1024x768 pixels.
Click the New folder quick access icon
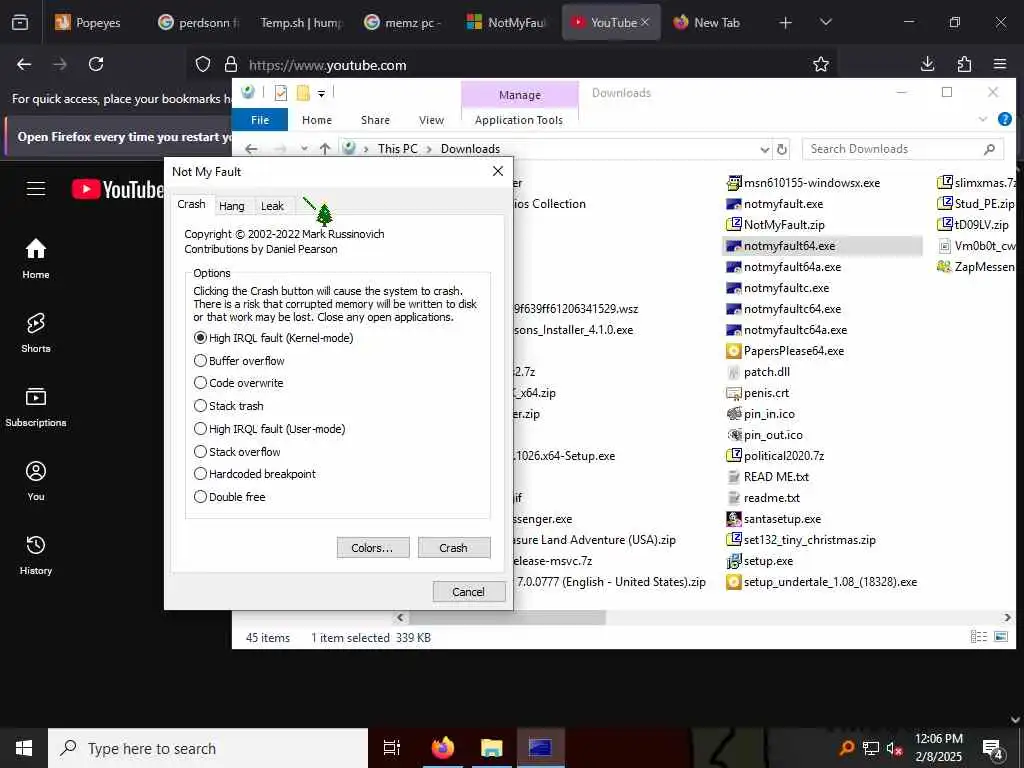[303, 93]
